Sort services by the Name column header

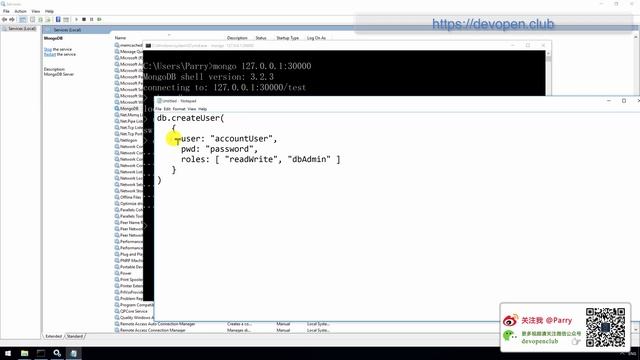point(120,38)
